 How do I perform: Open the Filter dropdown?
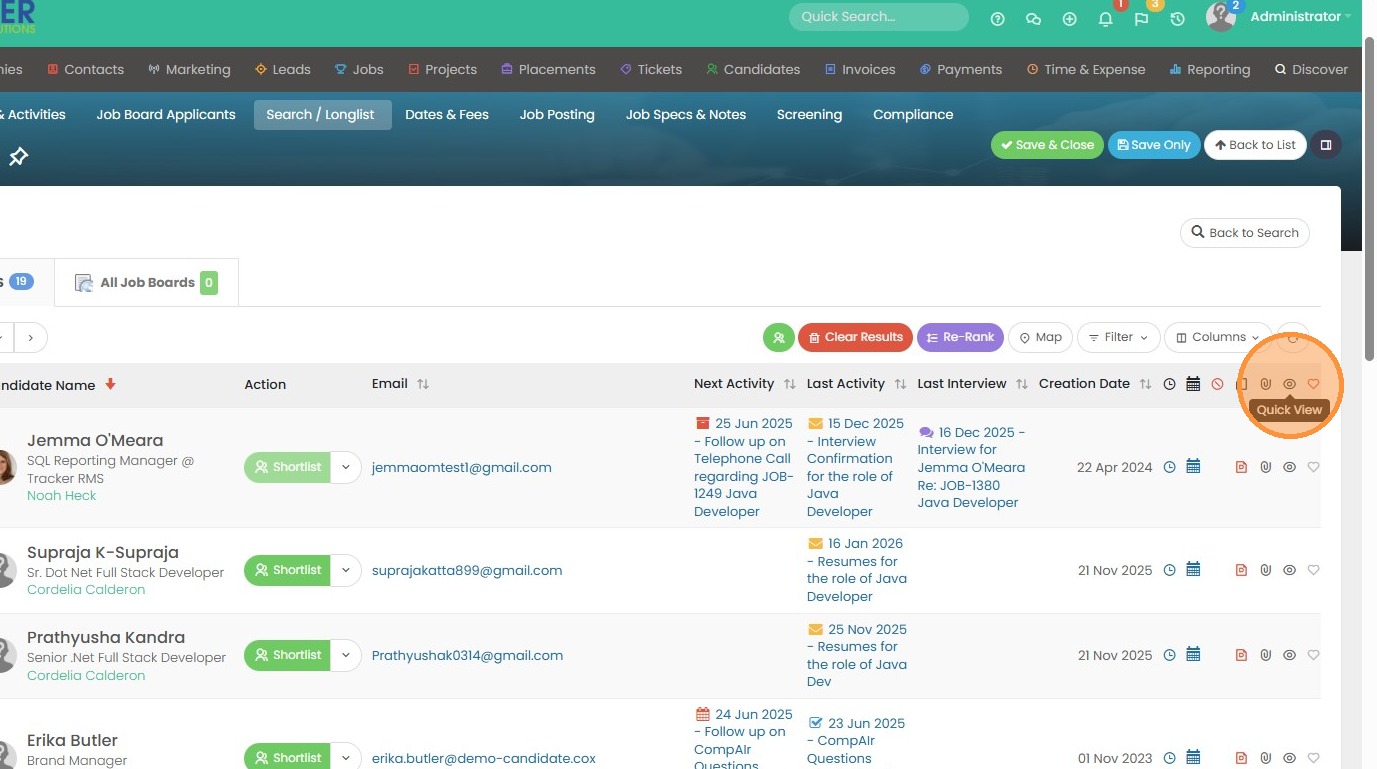tap(1119, 337)
